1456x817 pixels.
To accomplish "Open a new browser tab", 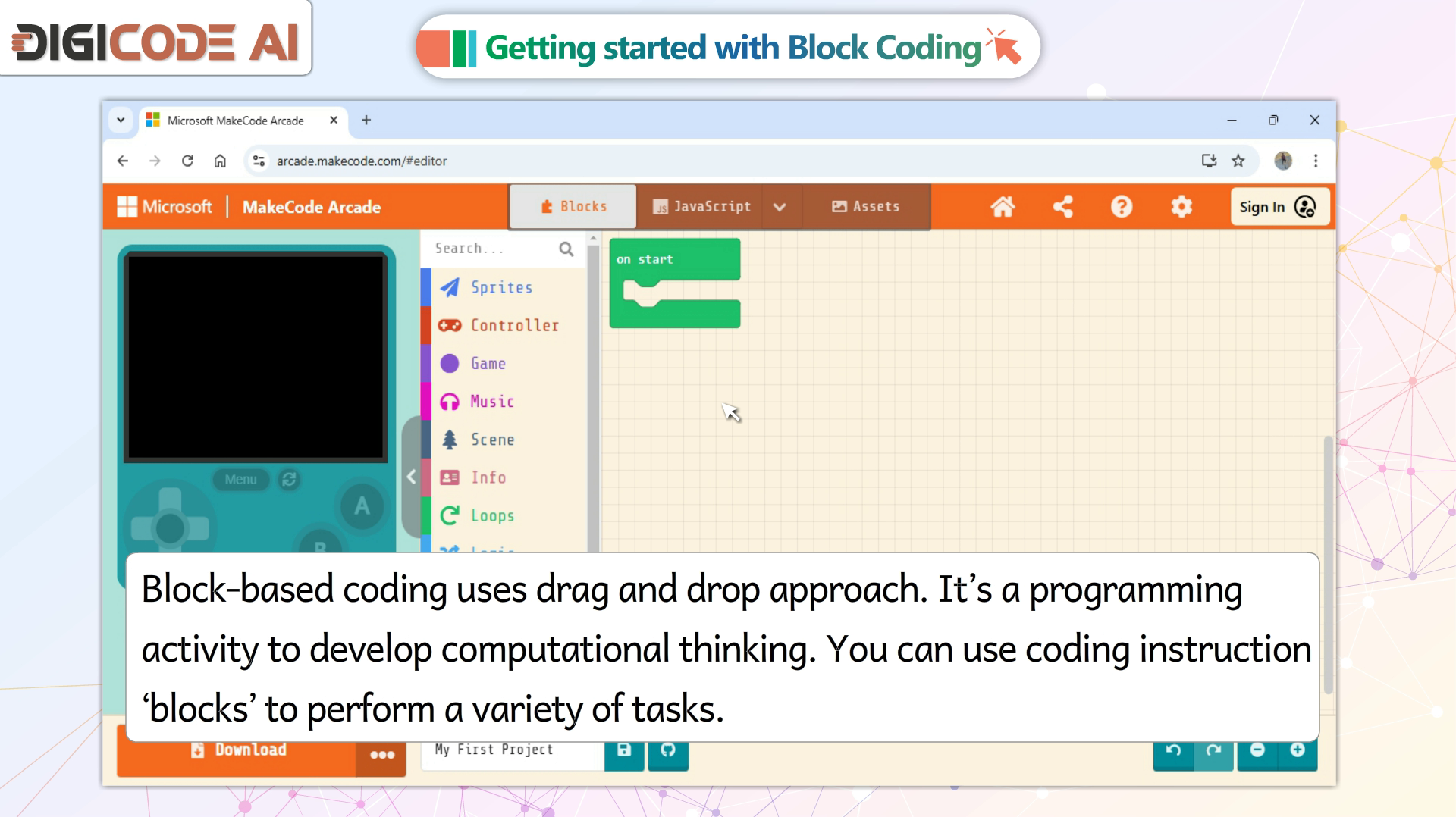I will 366,120.
